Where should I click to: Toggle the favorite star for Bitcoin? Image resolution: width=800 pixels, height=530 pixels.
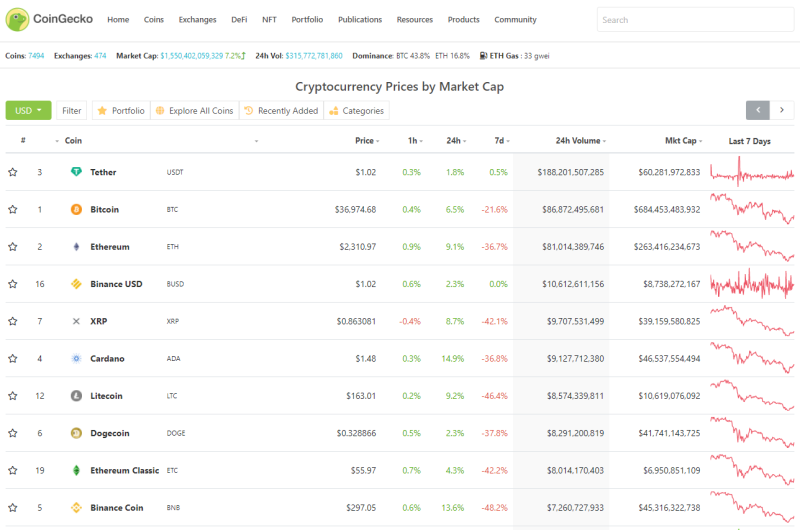click(13, 209)
